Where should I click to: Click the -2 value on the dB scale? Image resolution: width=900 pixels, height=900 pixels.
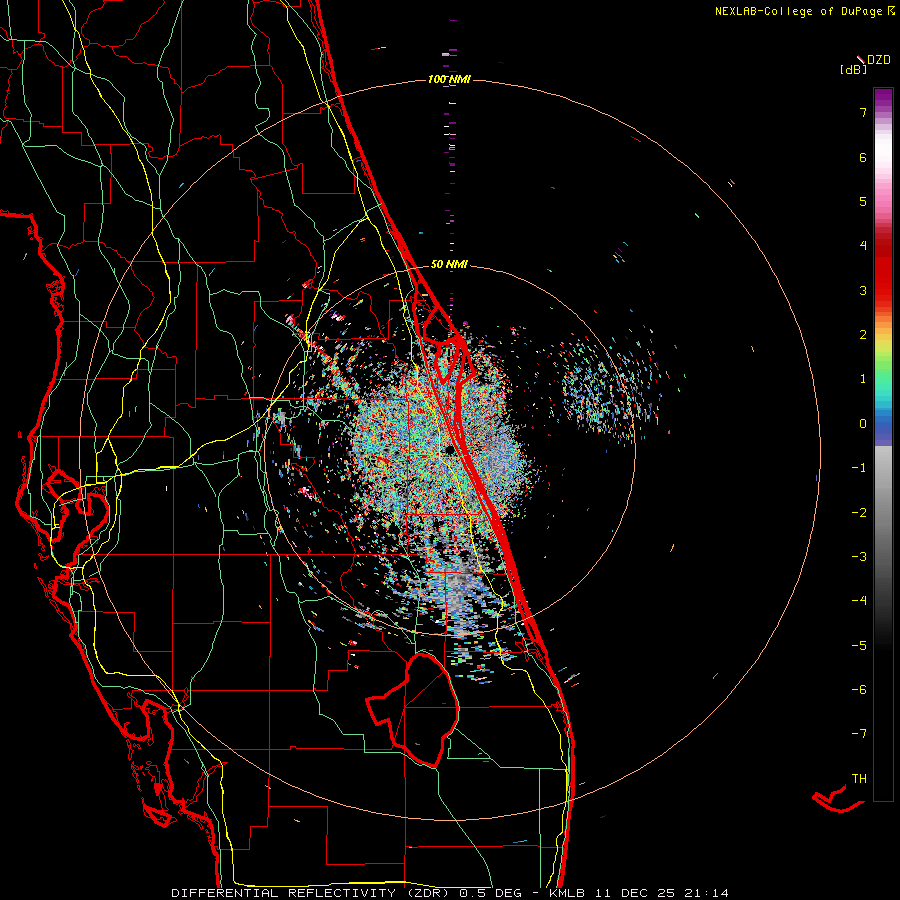[x=859, y=512]
